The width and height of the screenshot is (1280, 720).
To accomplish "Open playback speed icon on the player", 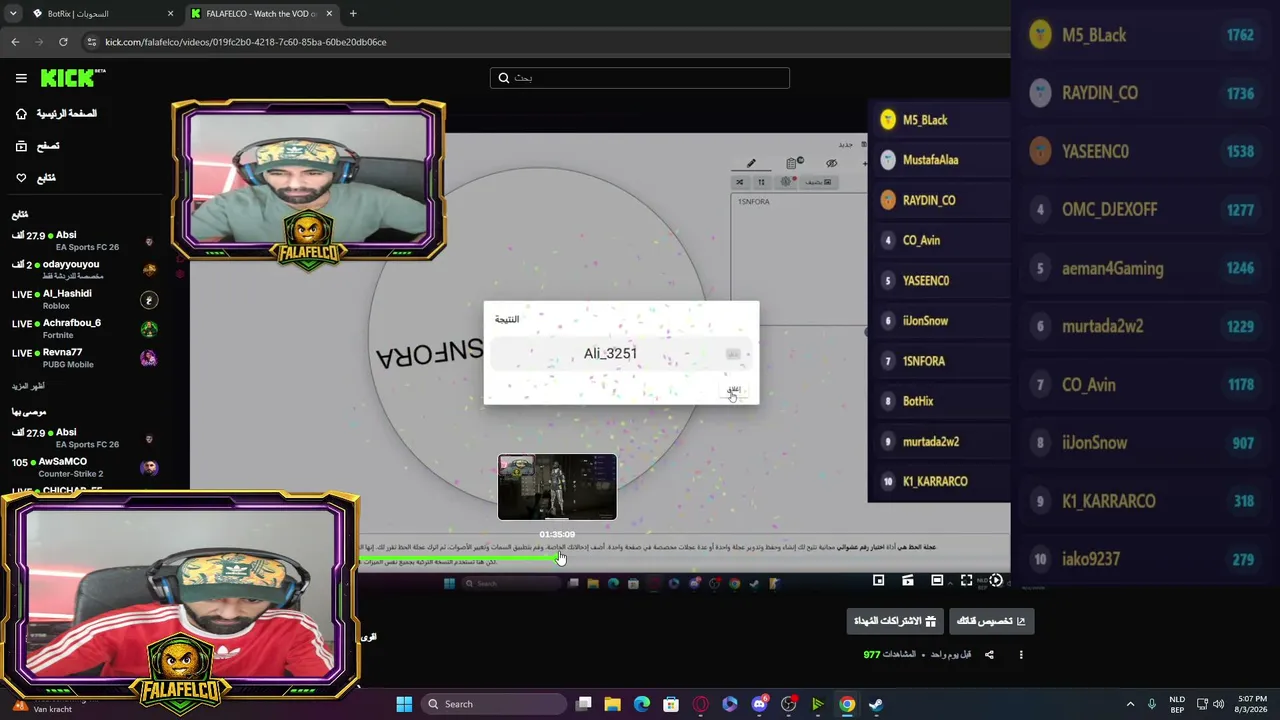I will coord(995,580).
